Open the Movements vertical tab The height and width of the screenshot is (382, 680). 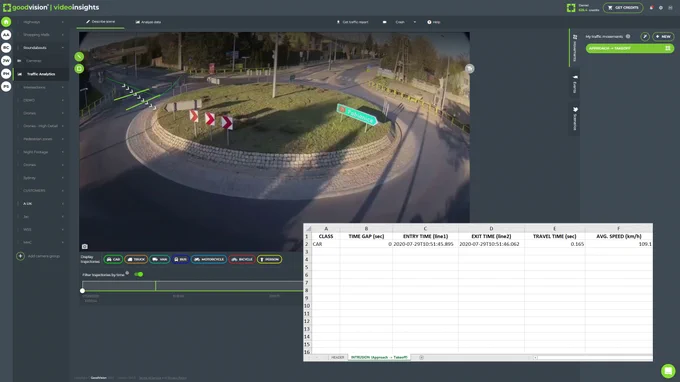click(x=574, y=47)
